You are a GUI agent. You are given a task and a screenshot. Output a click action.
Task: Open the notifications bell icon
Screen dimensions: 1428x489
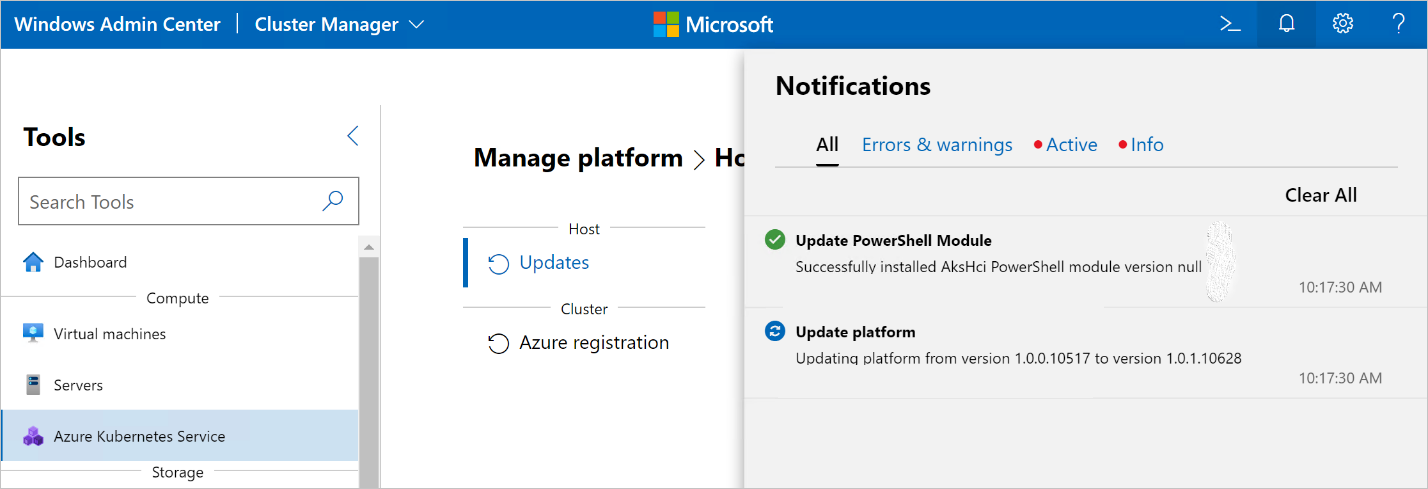(1287, 24)
